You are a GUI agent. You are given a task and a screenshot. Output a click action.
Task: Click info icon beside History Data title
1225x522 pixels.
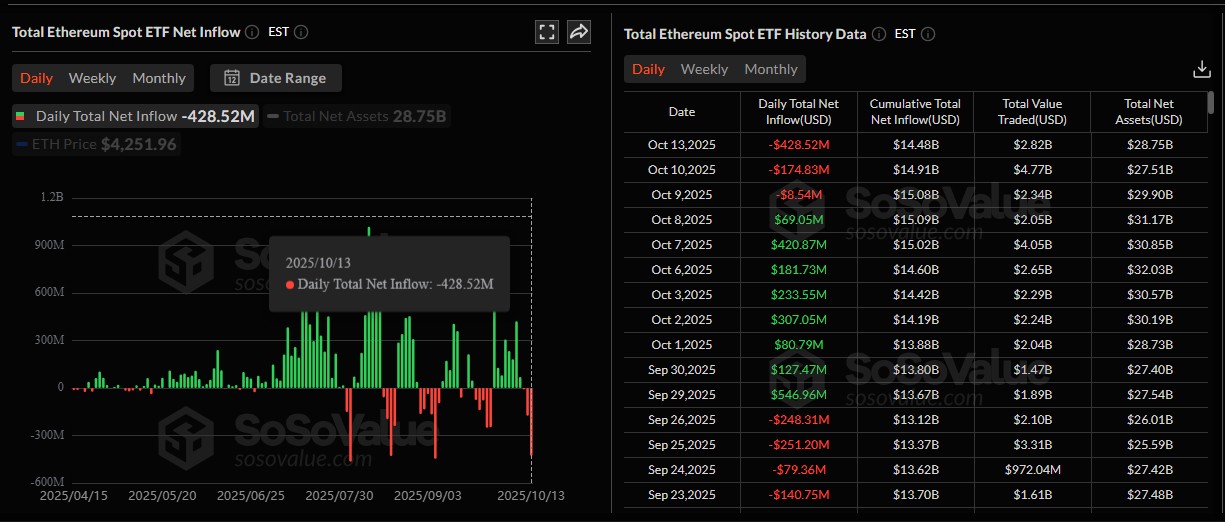coord(878,34)
